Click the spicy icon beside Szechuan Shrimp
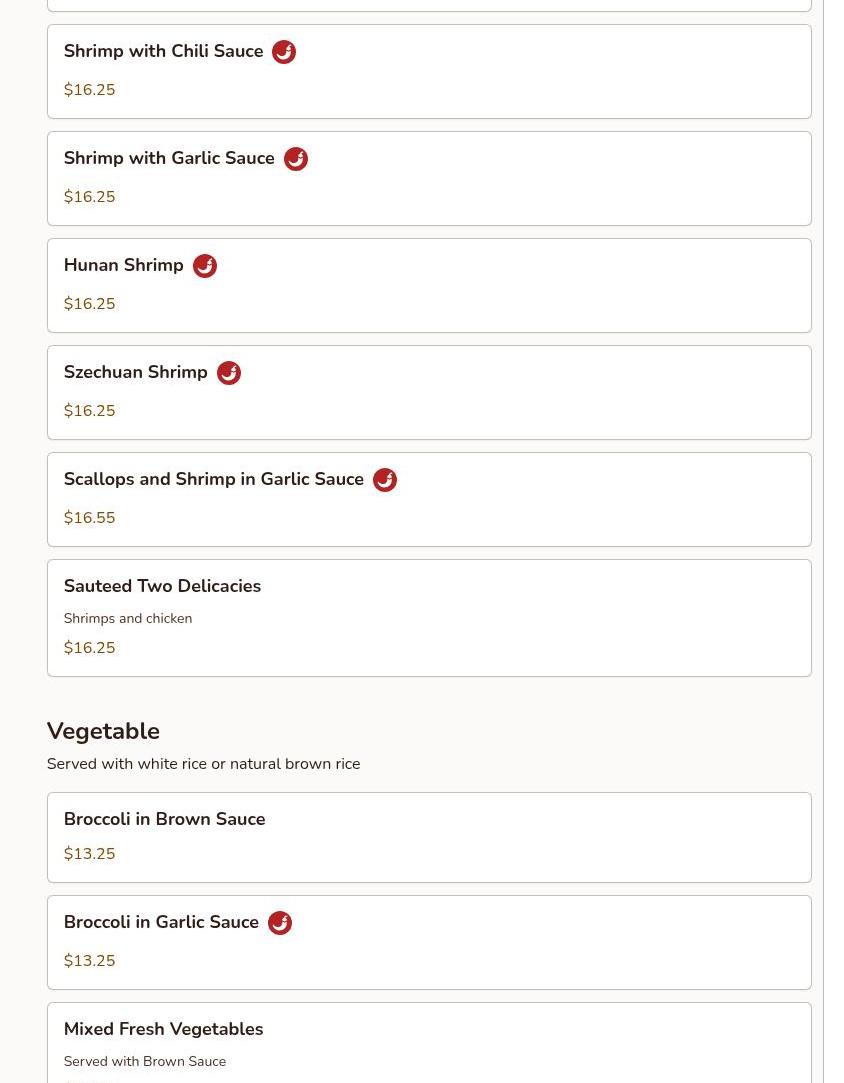 [229, 373]
